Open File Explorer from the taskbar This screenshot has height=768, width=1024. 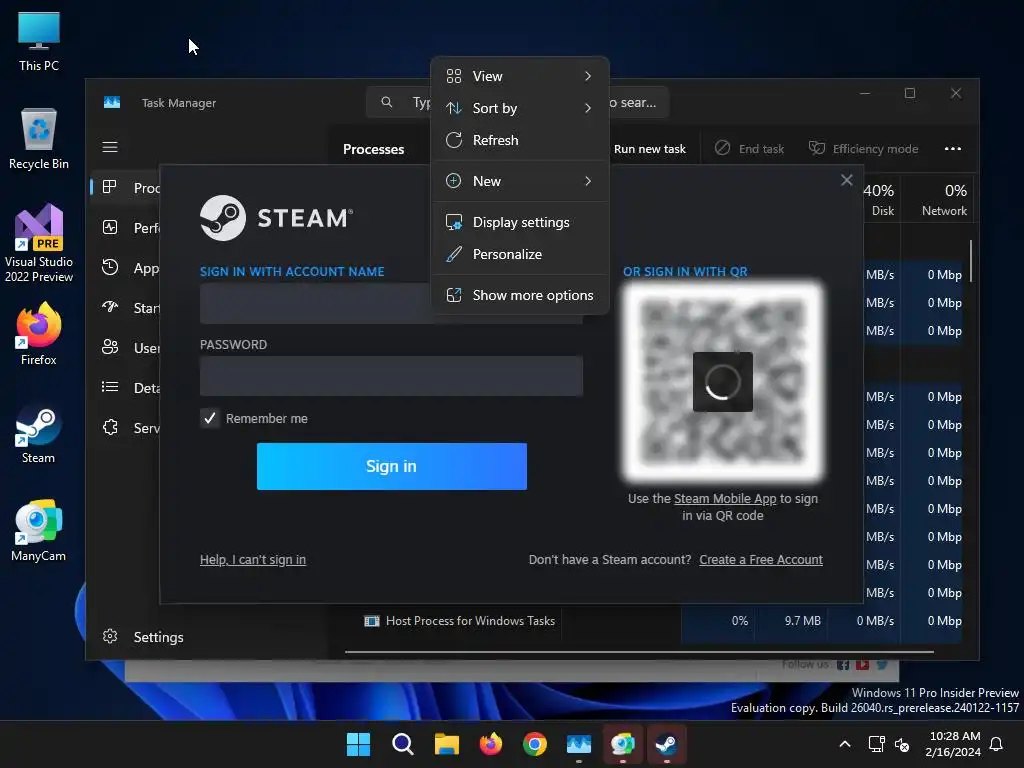coord(447,744)
